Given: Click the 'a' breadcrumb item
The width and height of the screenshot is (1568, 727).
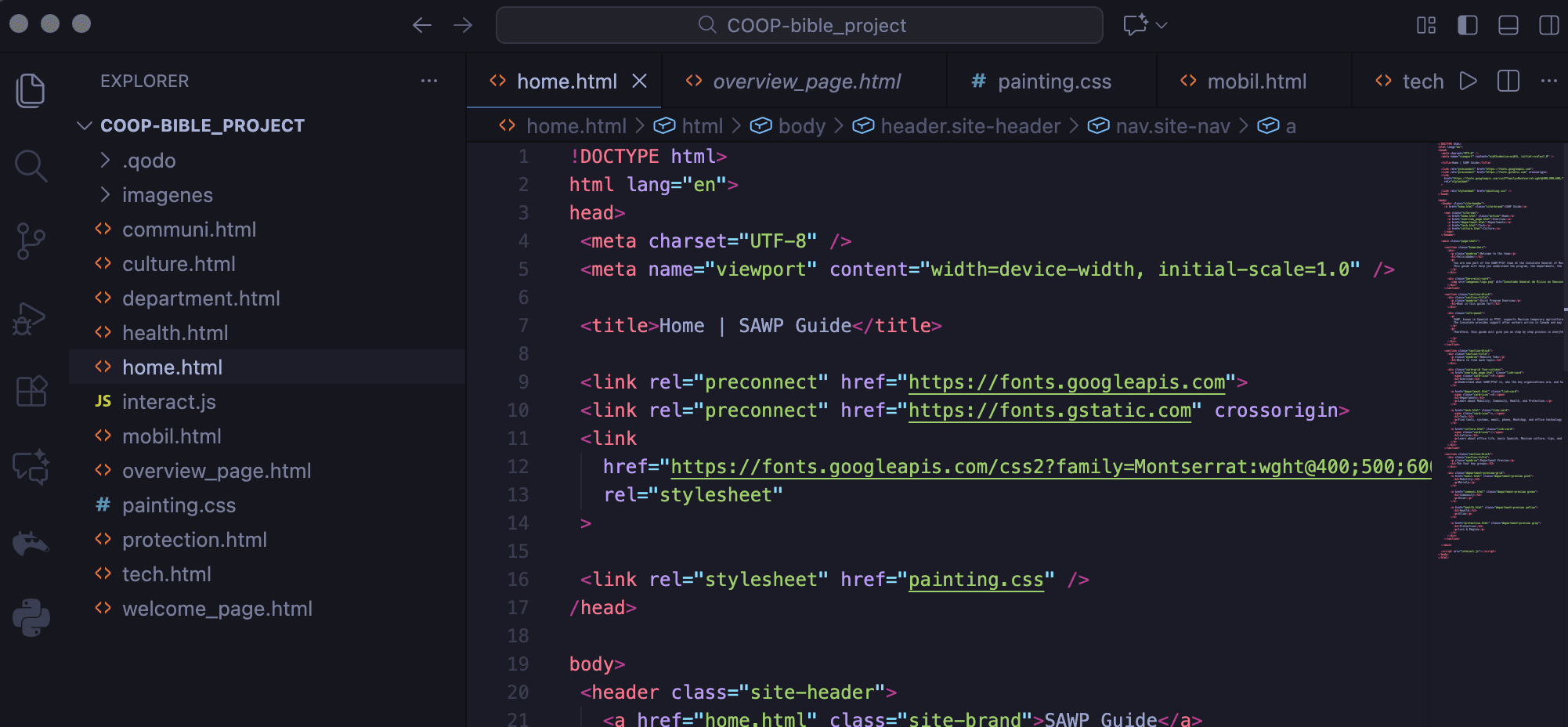Looking at the screenshot, I should [1277, 126].
